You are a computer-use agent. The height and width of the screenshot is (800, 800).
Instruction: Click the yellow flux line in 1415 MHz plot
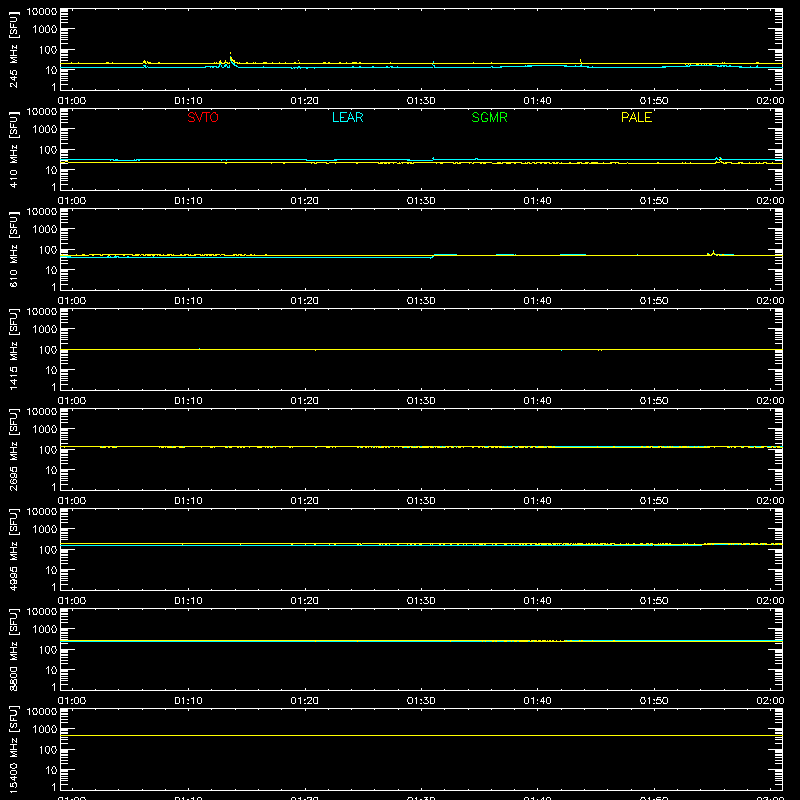(x=421, y=349)
